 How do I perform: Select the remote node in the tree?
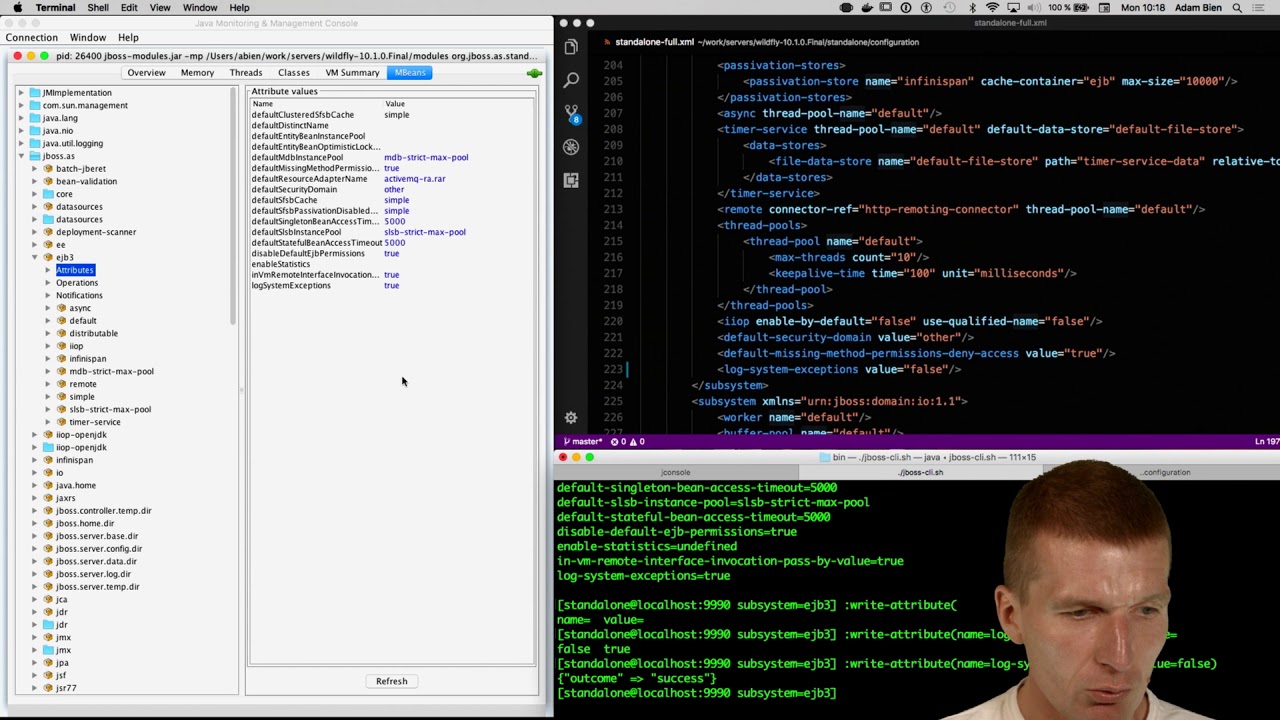[83, 384]
